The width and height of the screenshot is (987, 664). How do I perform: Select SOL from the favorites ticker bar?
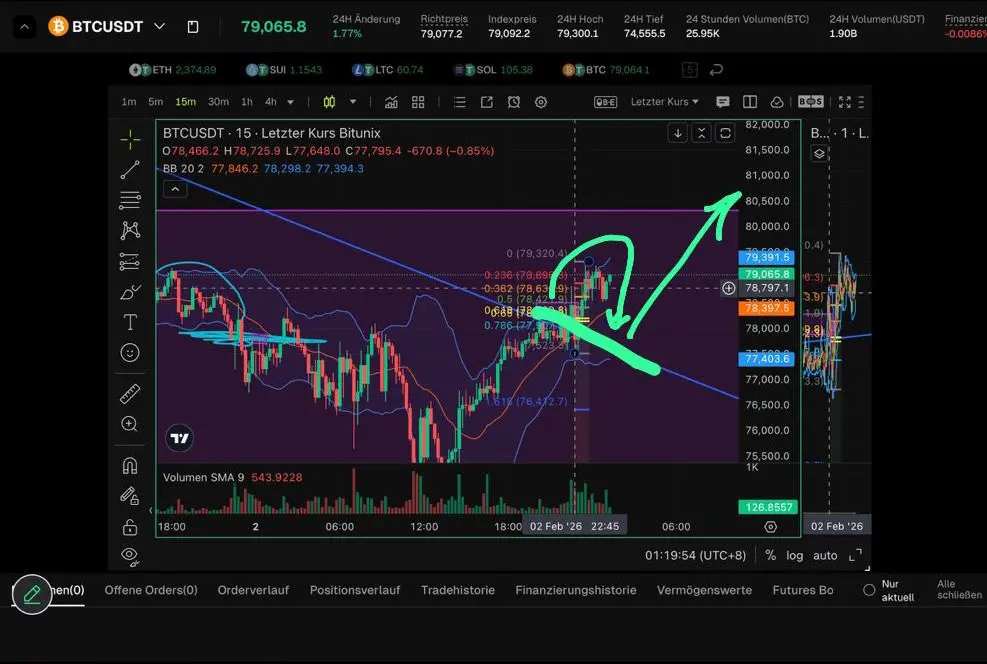(x=494, y=70)
